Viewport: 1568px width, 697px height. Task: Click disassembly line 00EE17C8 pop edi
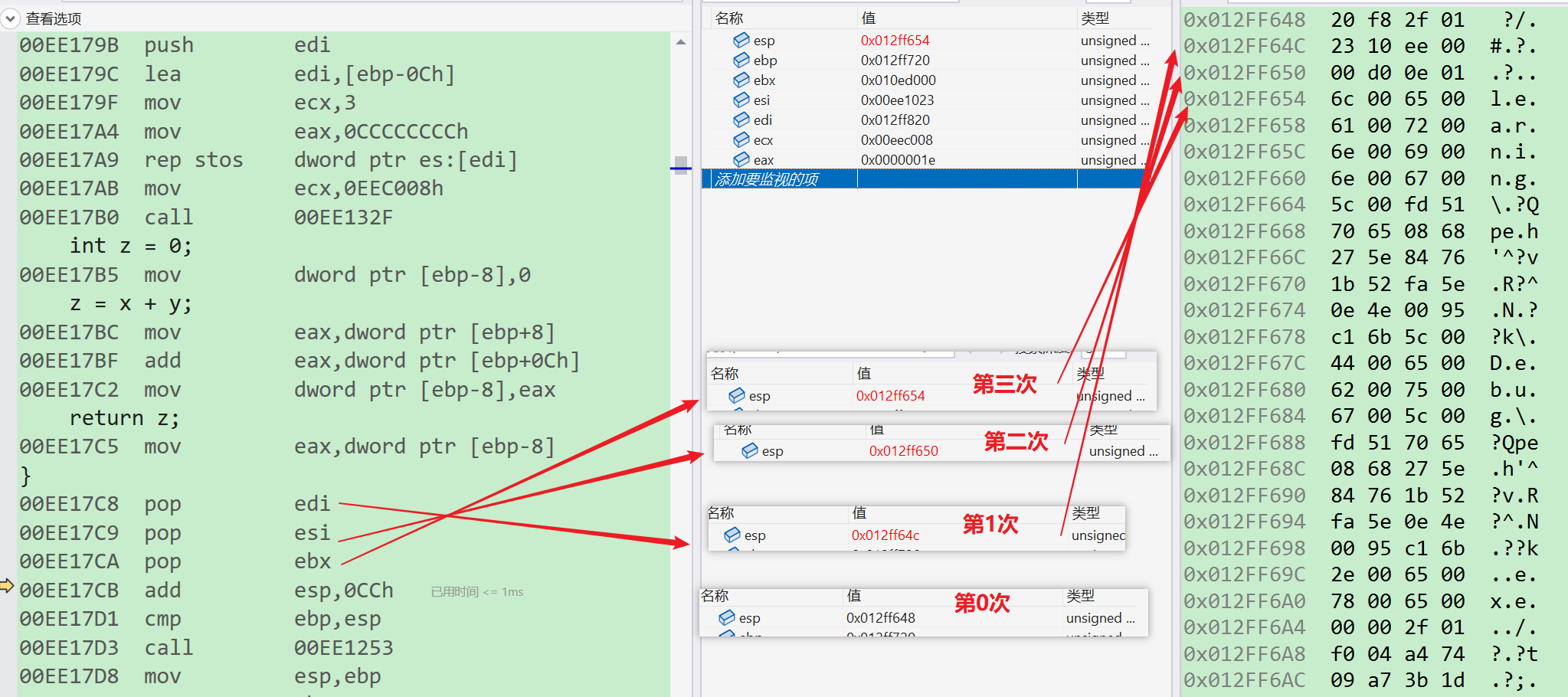tap(175, 504)
